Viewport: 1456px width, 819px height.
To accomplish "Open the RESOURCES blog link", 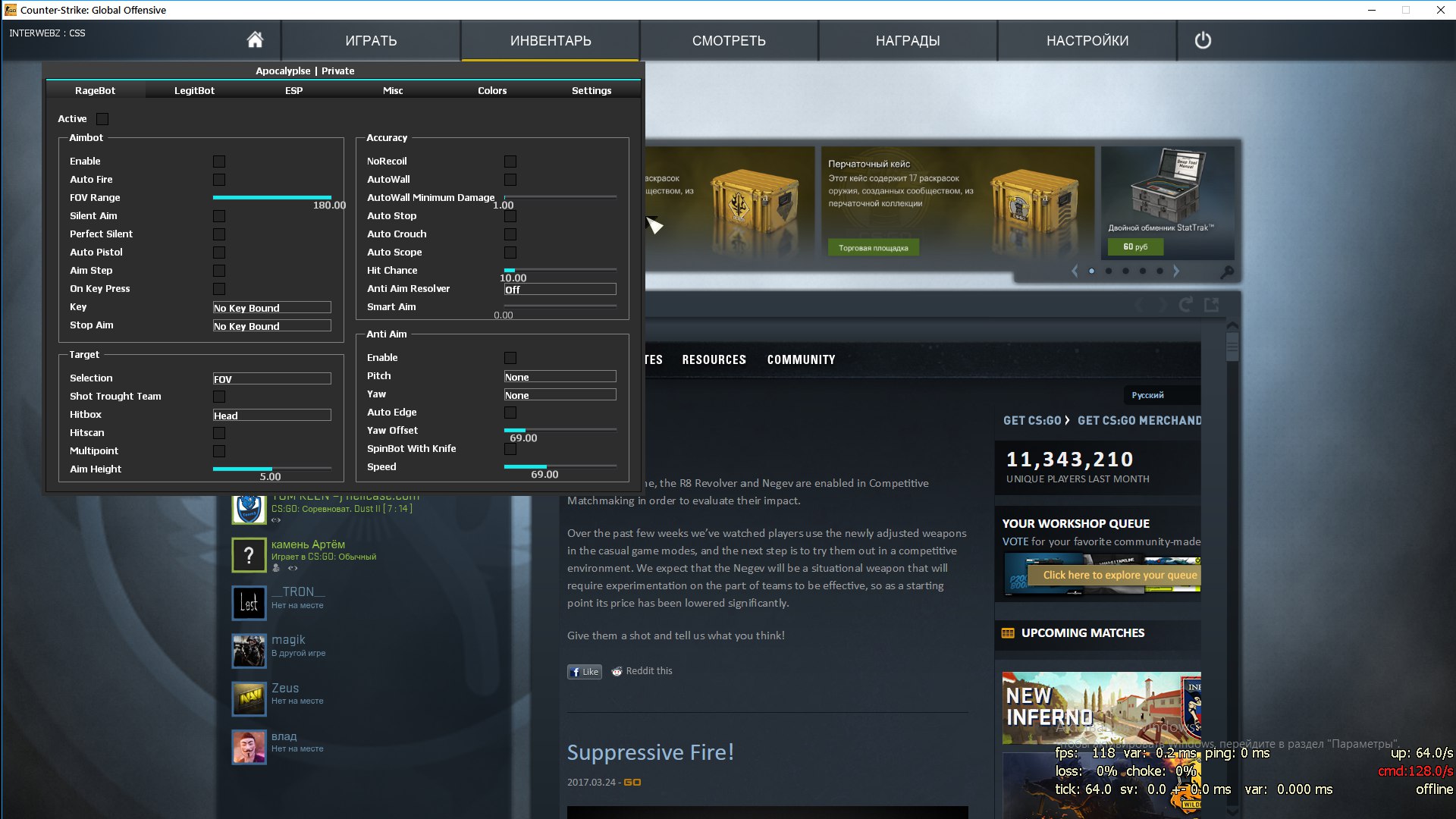I will (714, 359).
